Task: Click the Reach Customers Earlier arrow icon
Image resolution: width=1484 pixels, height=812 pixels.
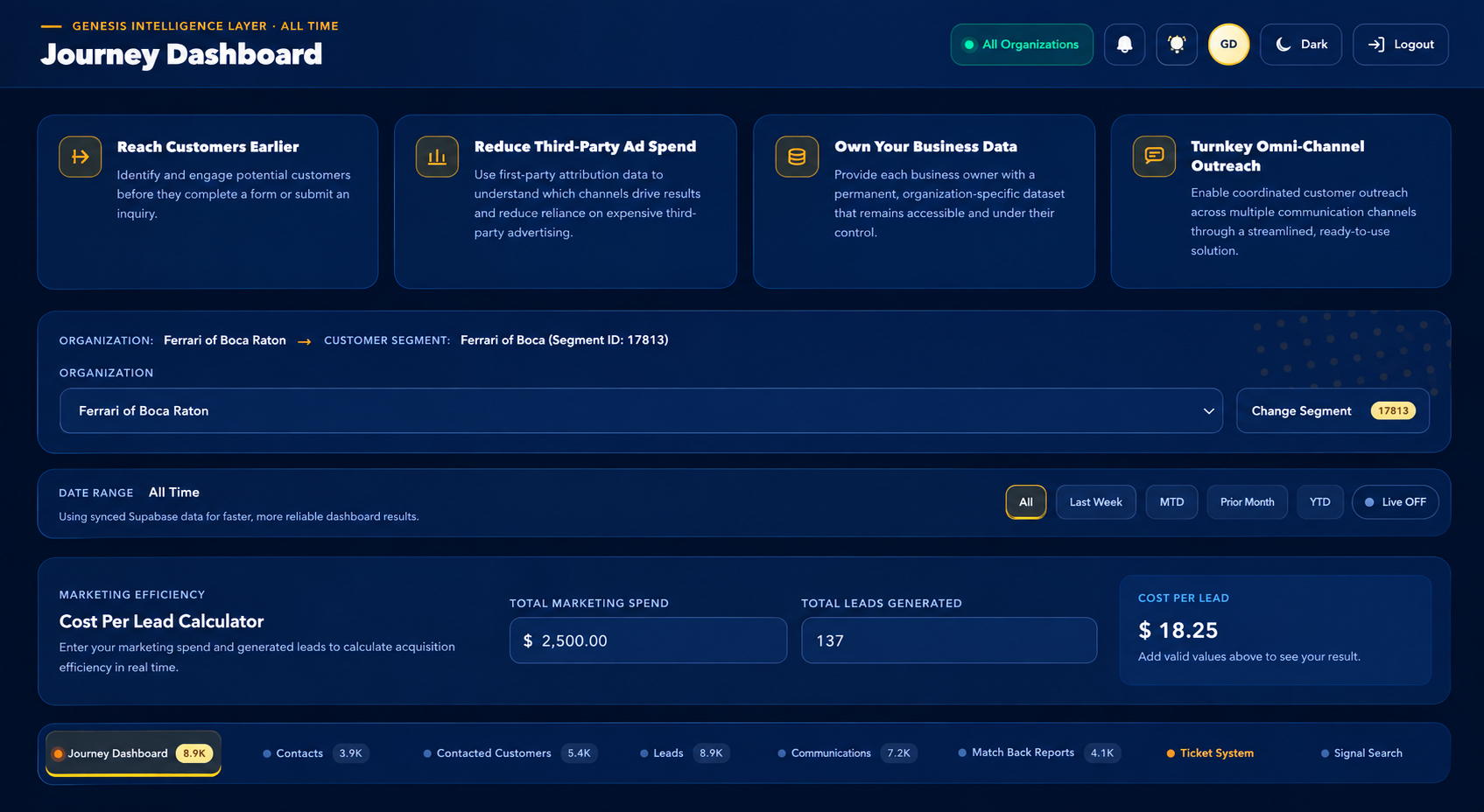Action: point(81,157)
